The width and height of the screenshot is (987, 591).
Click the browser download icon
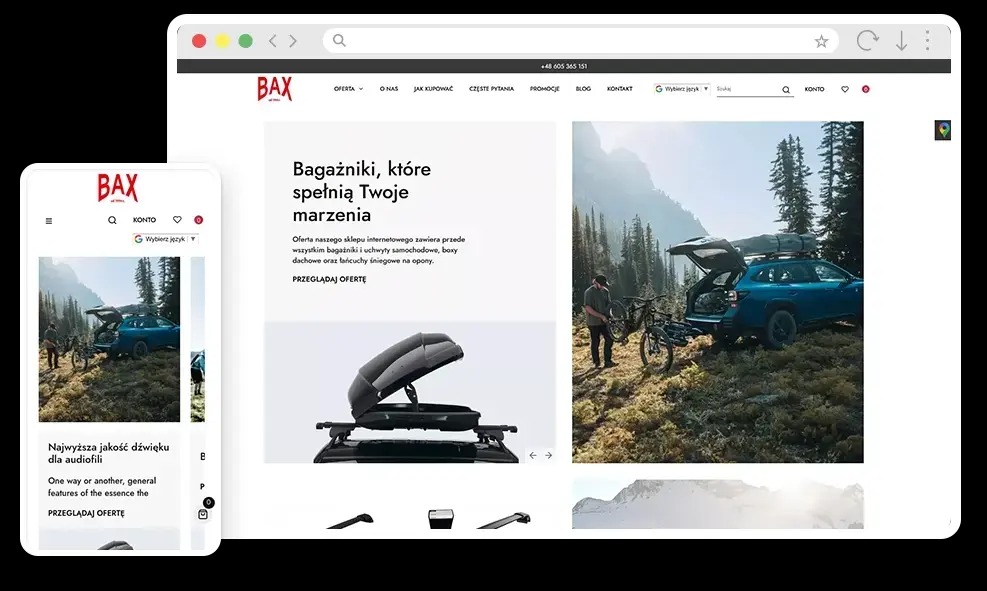(x=899, y=40)
